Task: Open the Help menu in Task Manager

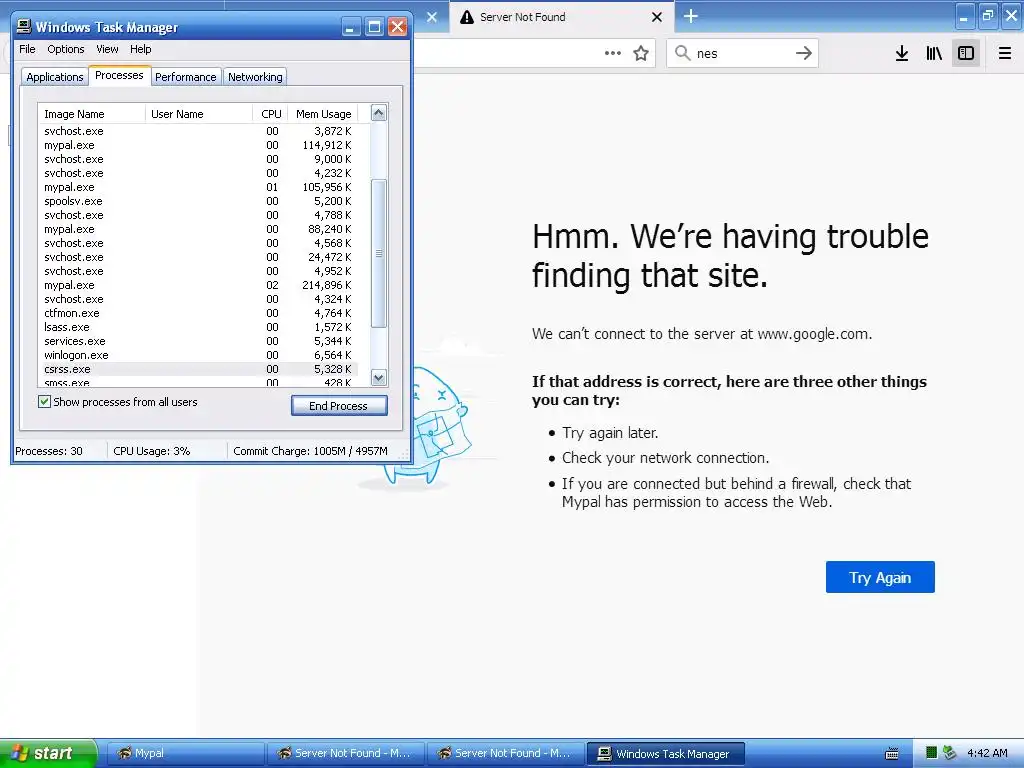Action: pos(140,49)
